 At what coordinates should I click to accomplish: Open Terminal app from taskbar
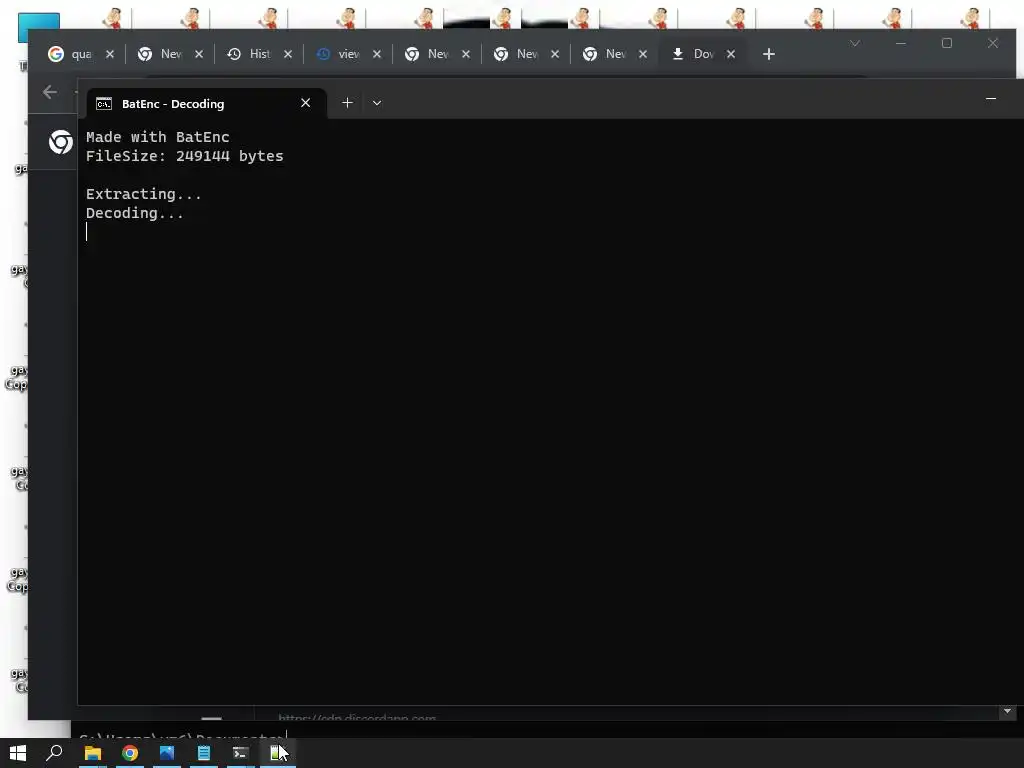(240, 754)
